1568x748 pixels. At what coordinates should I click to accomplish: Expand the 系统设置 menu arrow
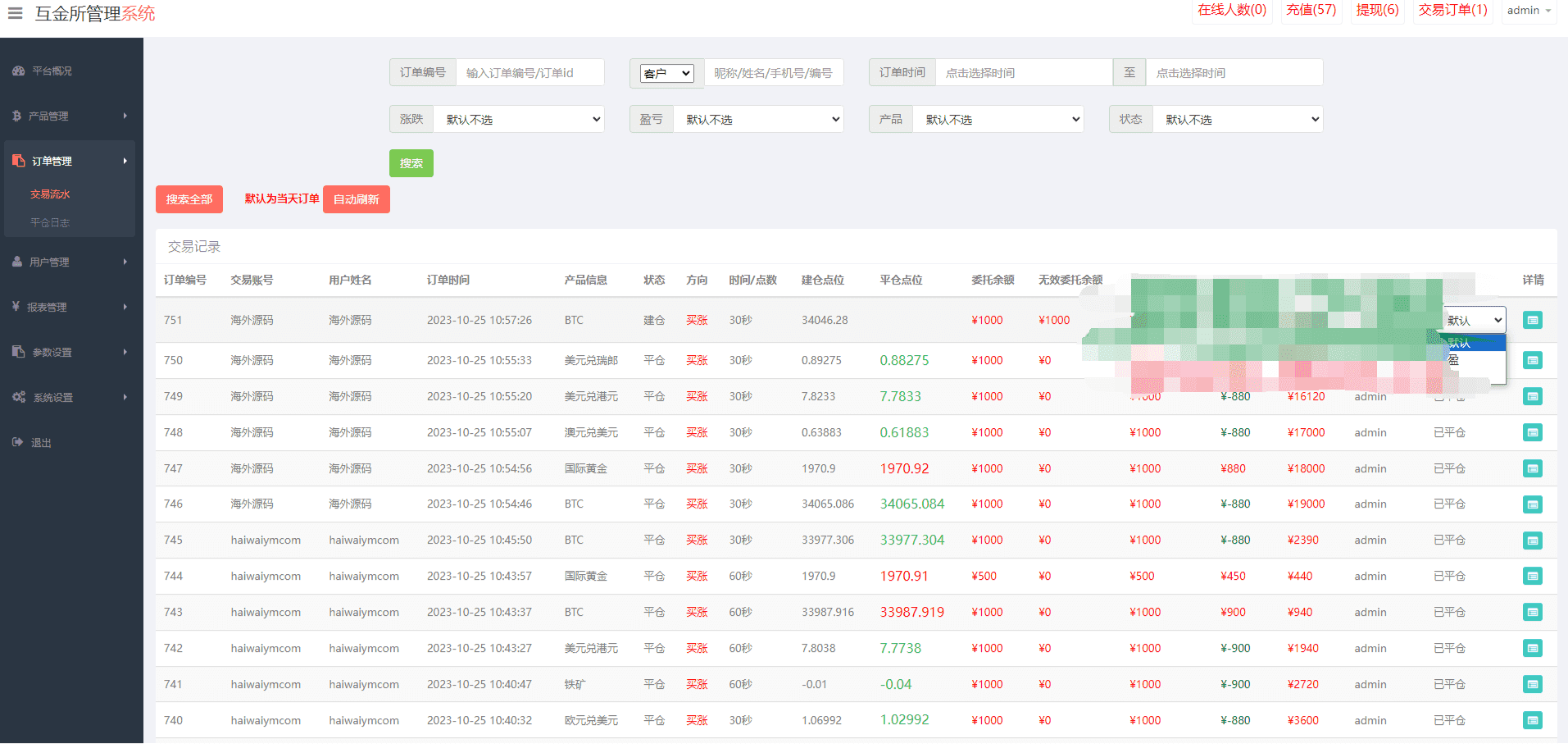[x=125, y=397]
